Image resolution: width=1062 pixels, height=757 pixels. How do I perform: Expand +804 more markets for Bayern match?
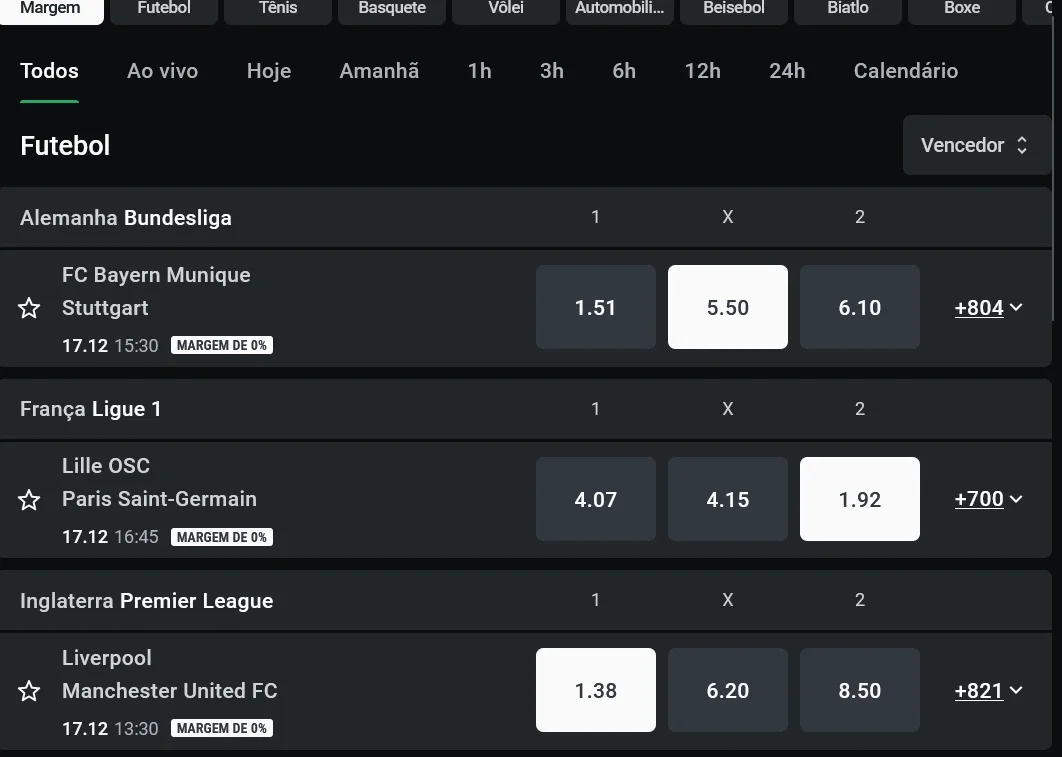pos(988,308)
